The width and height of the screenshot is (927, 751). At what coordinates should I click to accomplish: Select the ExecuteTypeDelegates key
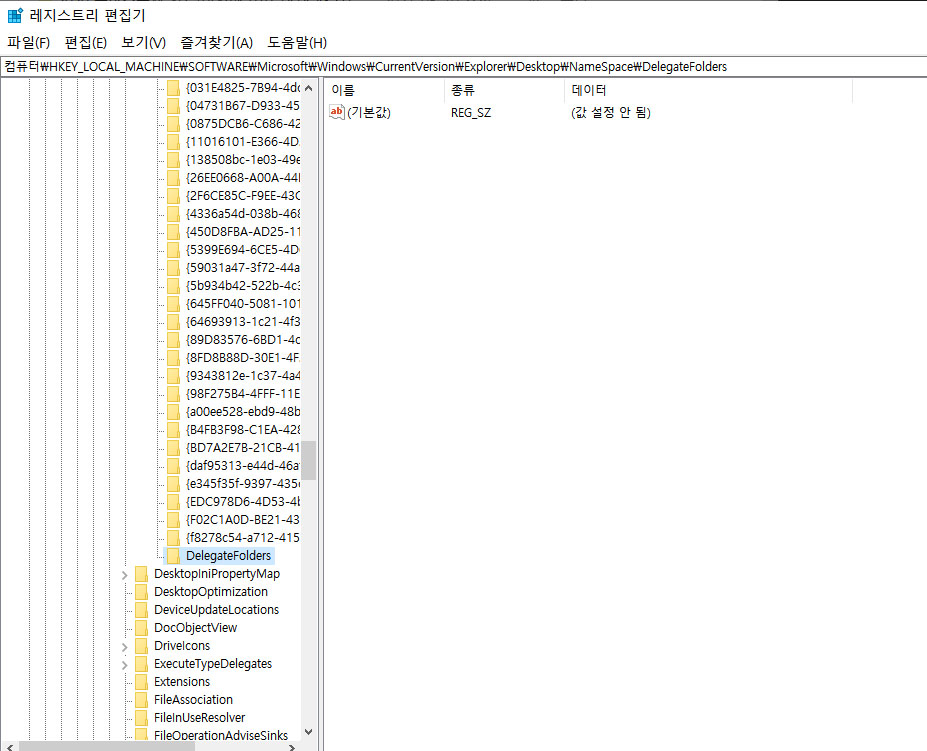213,663
